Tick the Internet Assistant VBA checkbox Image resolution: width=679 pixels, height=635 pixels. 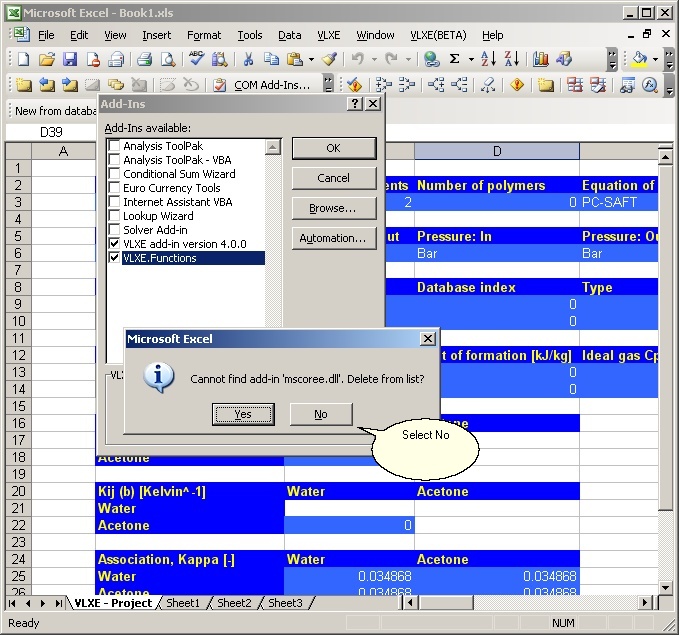pyautogui.click(x=114, y=202)
